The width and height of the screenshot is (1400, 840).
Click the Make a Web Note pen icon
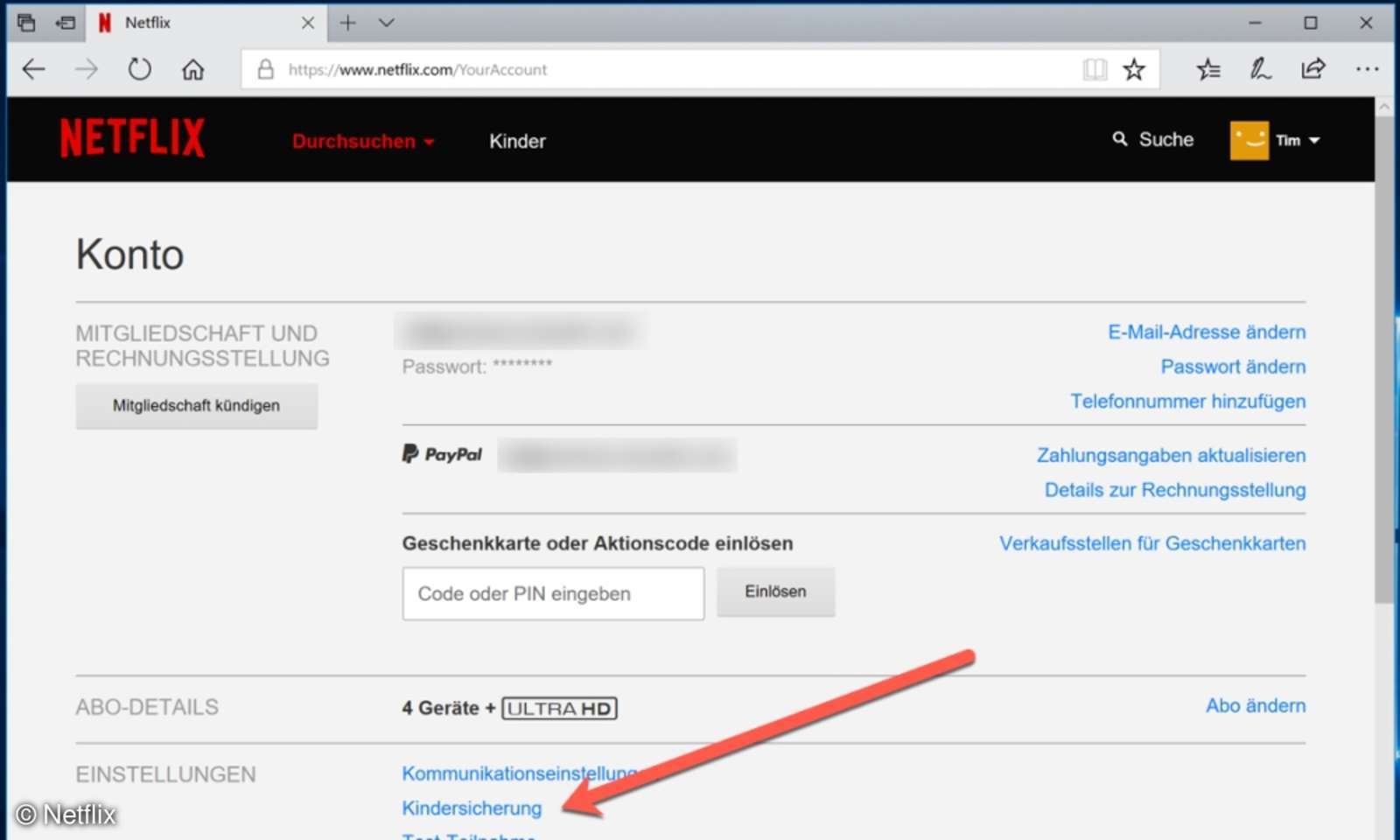pos(1261,68)
